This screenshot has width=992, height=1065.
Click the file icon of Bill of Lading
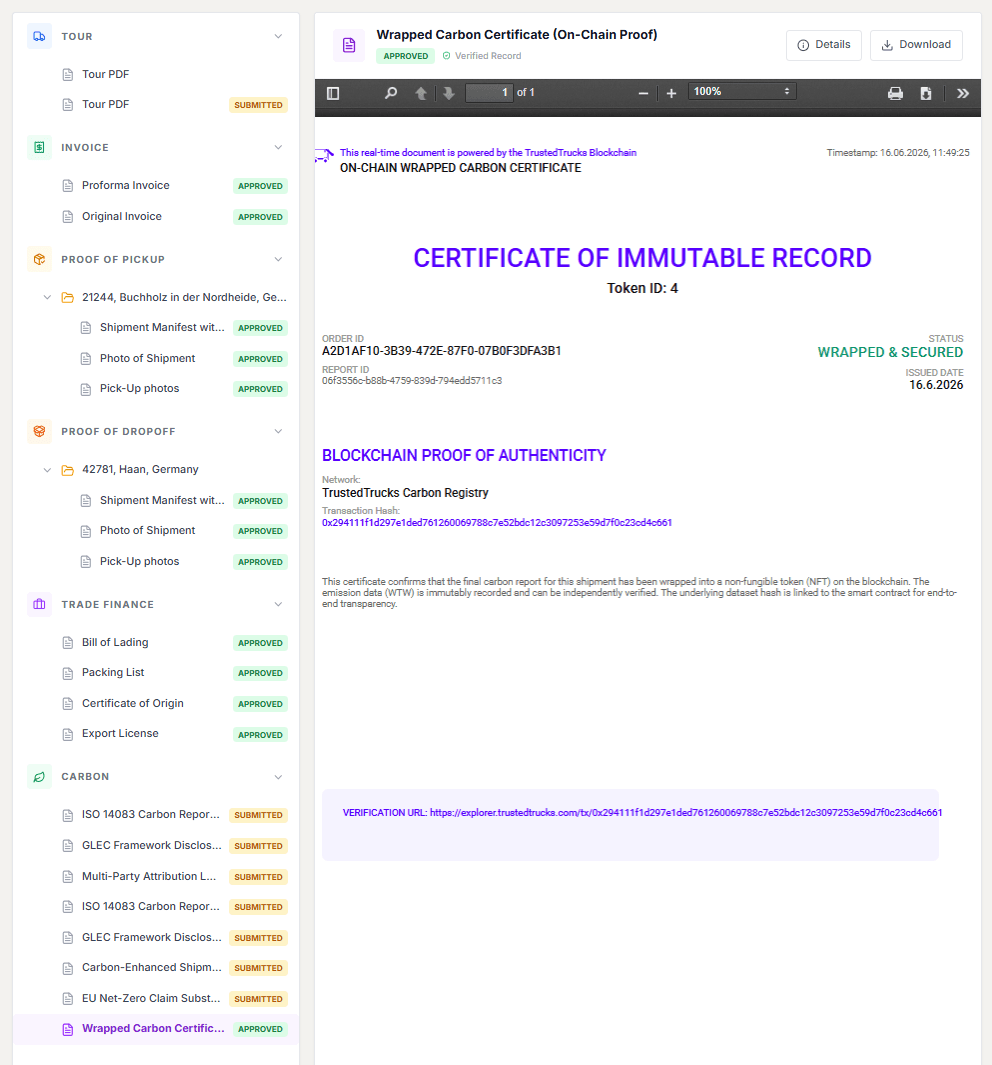68,643
